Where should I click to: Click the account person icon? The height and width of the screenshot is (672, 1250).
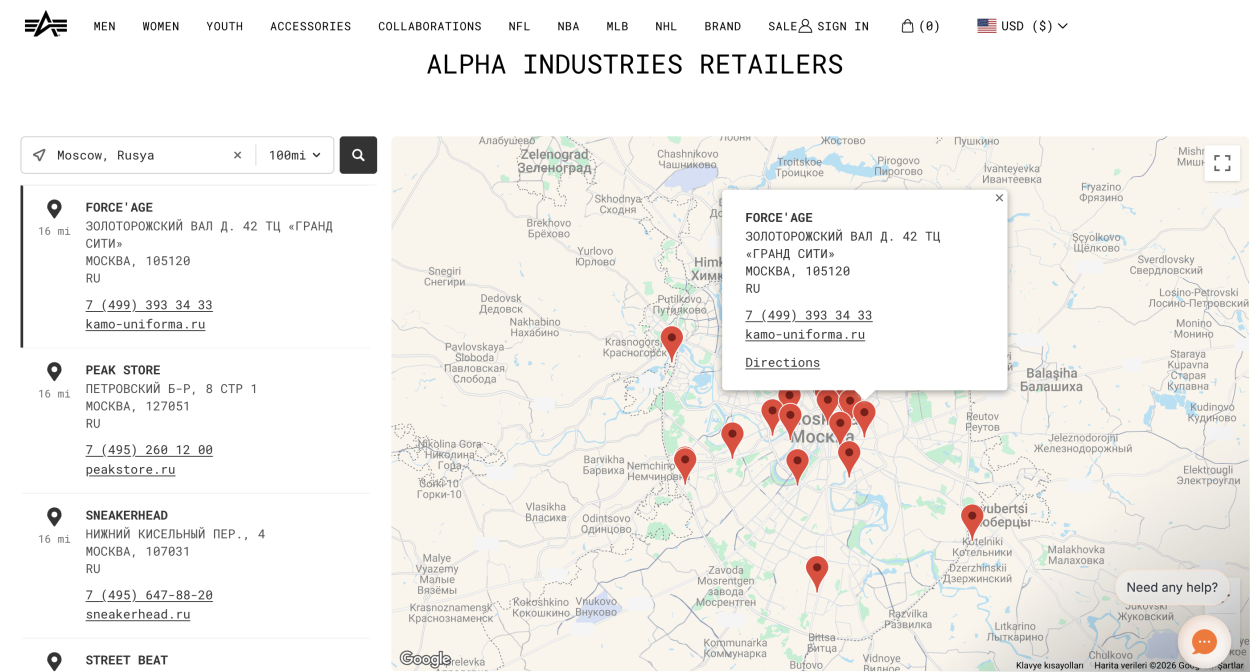[x=805, y=26]
